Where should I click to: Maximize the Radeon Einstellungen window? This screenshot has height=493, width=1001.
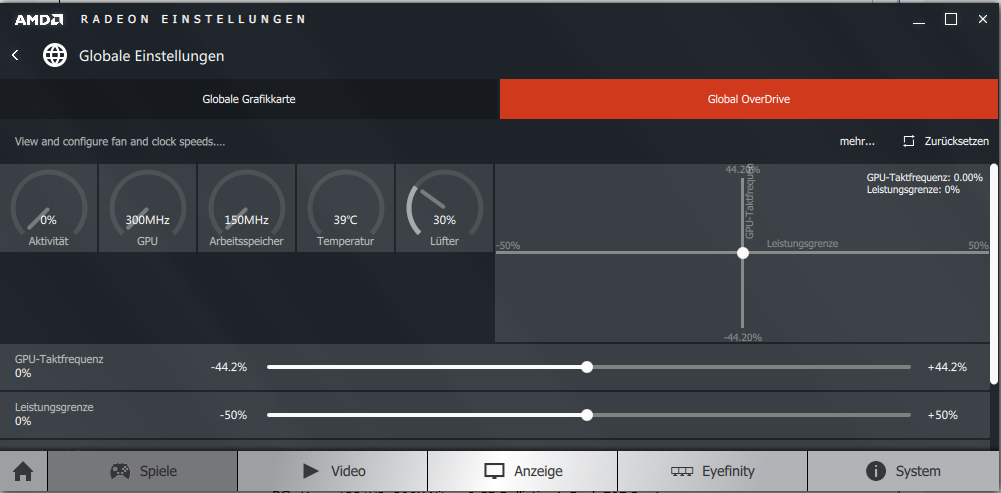[x=951, y=20]
